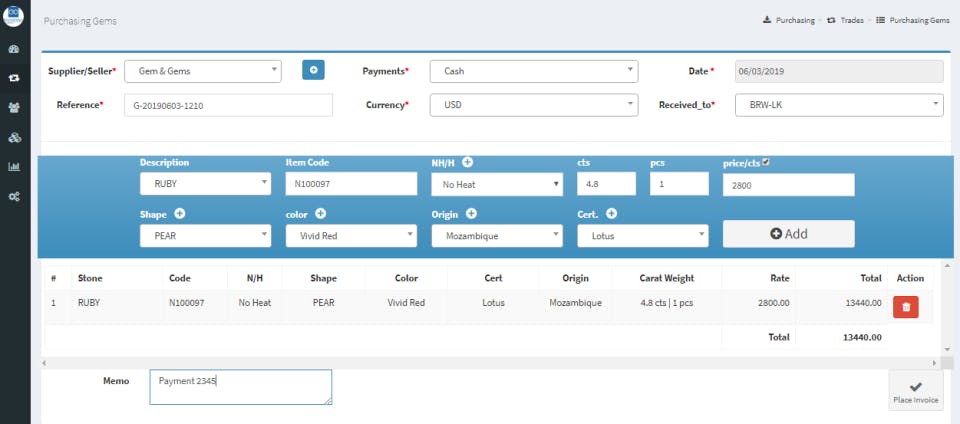Click the table's horizontal scrollbar
Image resolution: width=960 pixels, height=424 pixels.
(x=490, y=363)
